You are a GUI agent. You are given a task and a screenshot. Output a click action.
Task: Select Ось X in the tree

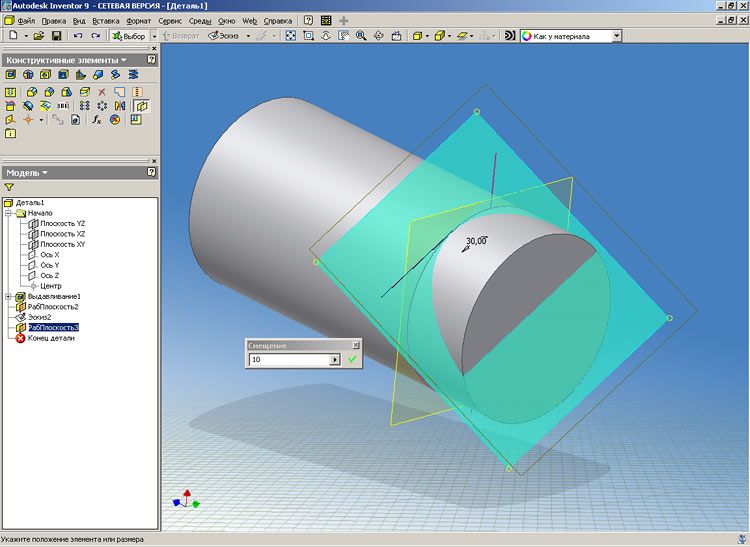50,255
